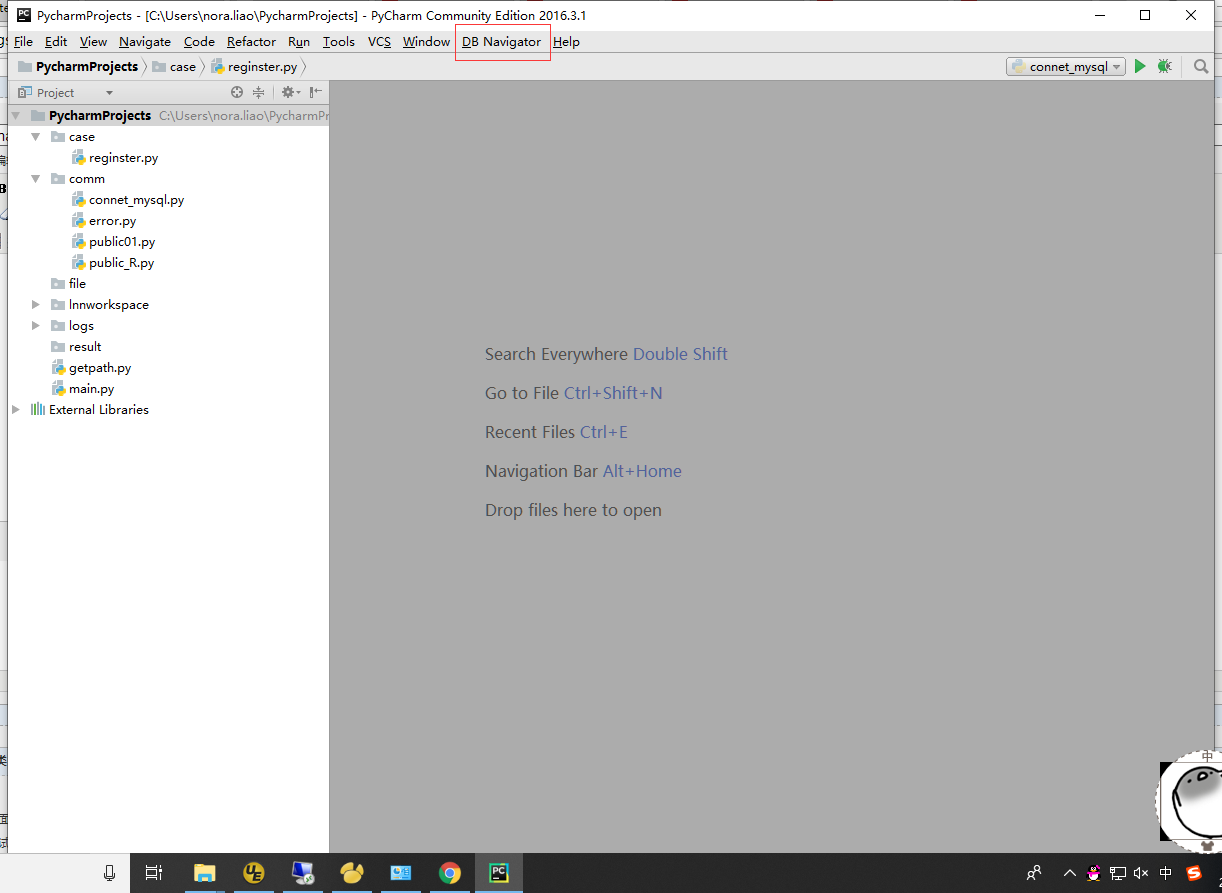The height and width of the screenshot is (893, 1222).
Task: Show hidden system tray icons
Action: [x=1070, y=873]
